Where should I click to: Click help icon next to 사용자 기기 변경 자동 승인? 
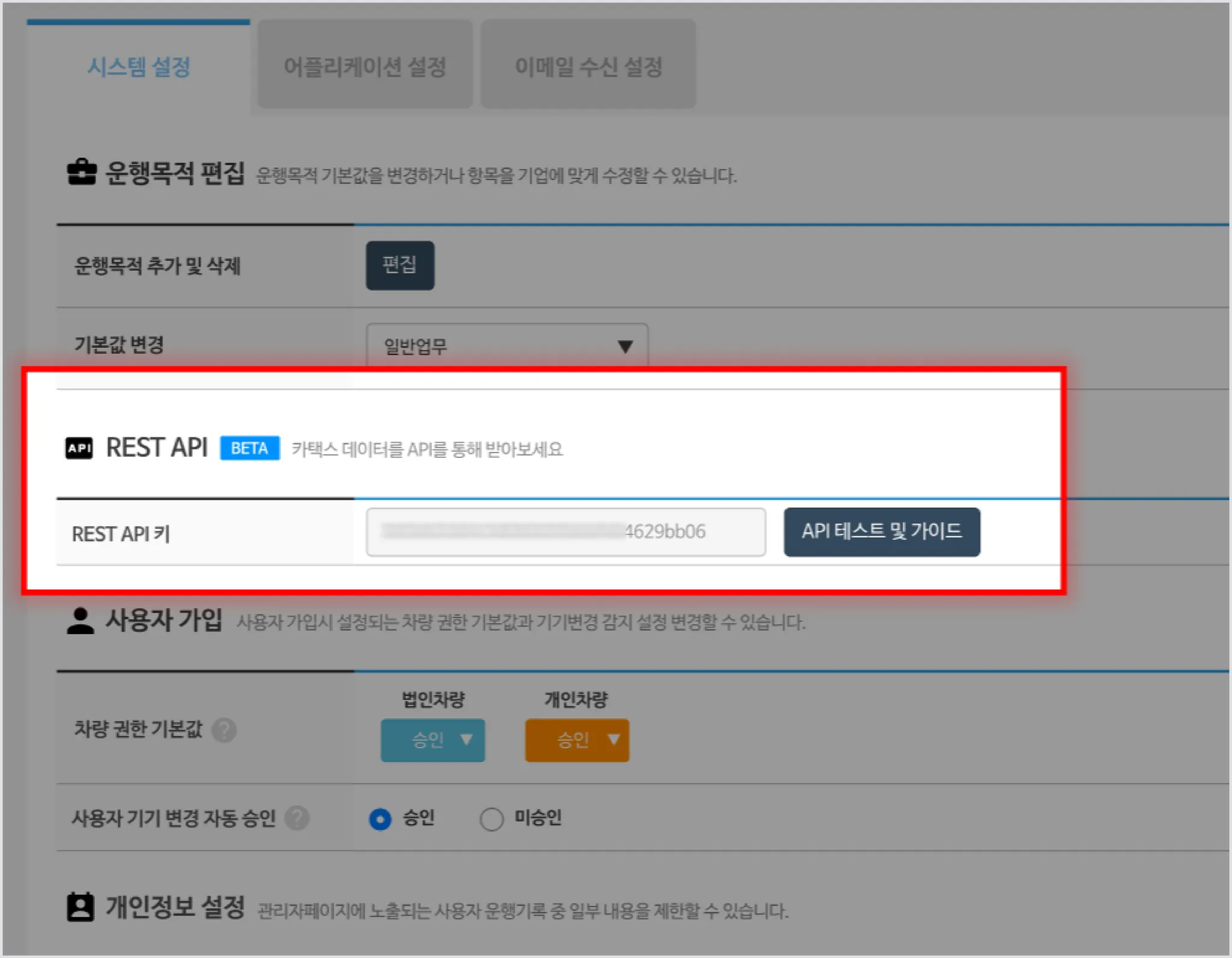click(297, 818)
